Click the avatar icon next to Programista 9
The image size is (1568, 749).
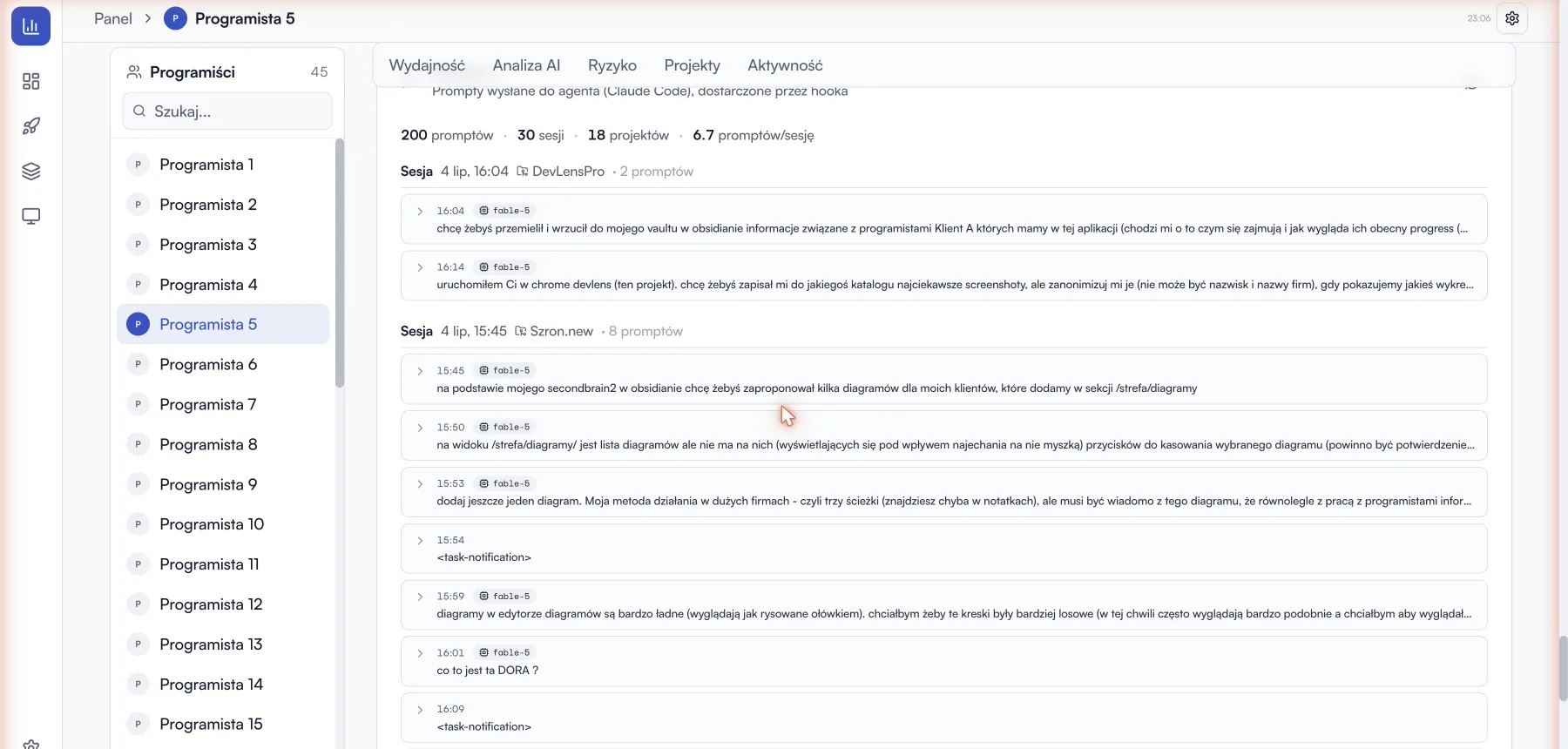click(138, 484)
